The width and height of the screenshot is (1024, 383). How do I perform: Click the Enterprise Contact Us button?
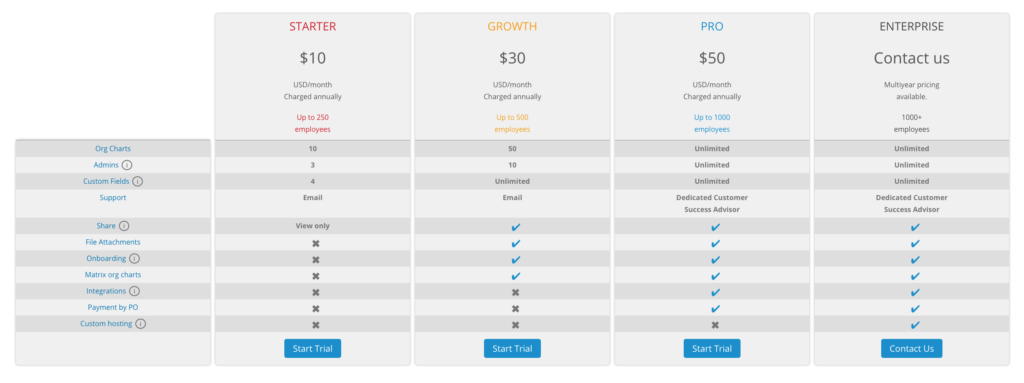click(x=911, y=348)
